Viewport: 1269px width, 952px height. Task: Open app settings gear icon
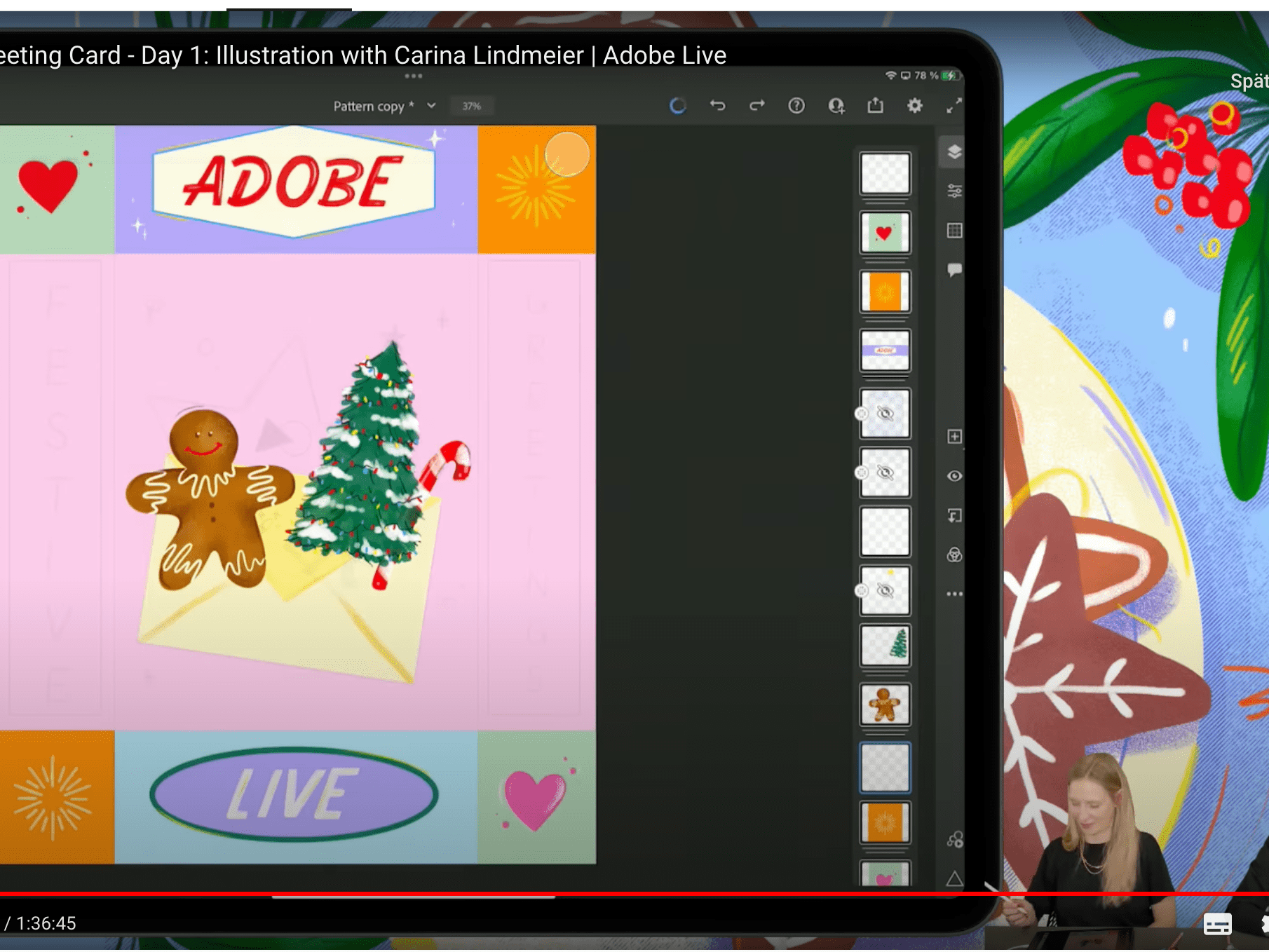coord(915,105)
